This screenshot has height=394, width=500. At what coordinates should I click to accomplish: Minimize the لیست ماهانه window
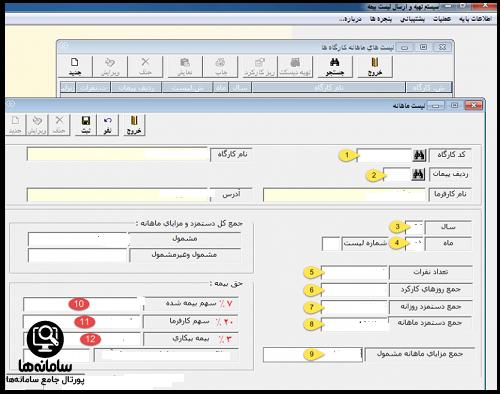(436, 105)
